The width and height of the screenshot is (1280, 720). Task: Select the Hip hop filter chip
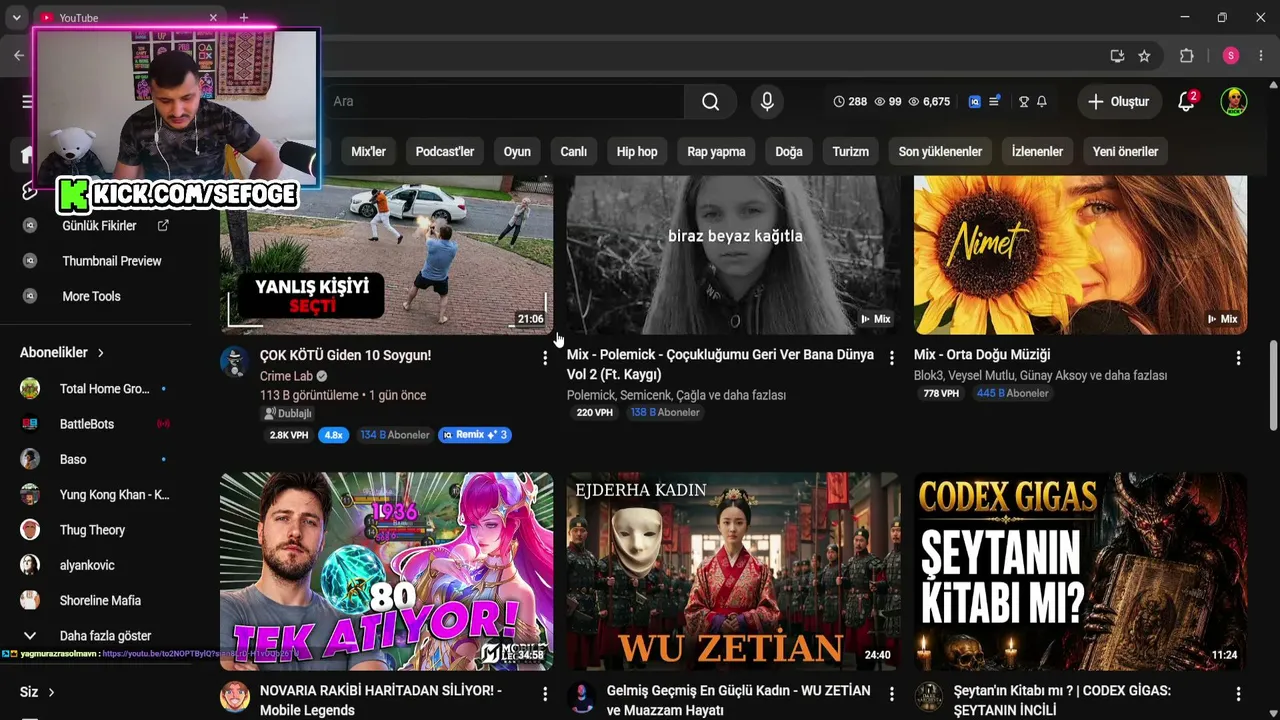pyautogui.click(x=637, y=152)
